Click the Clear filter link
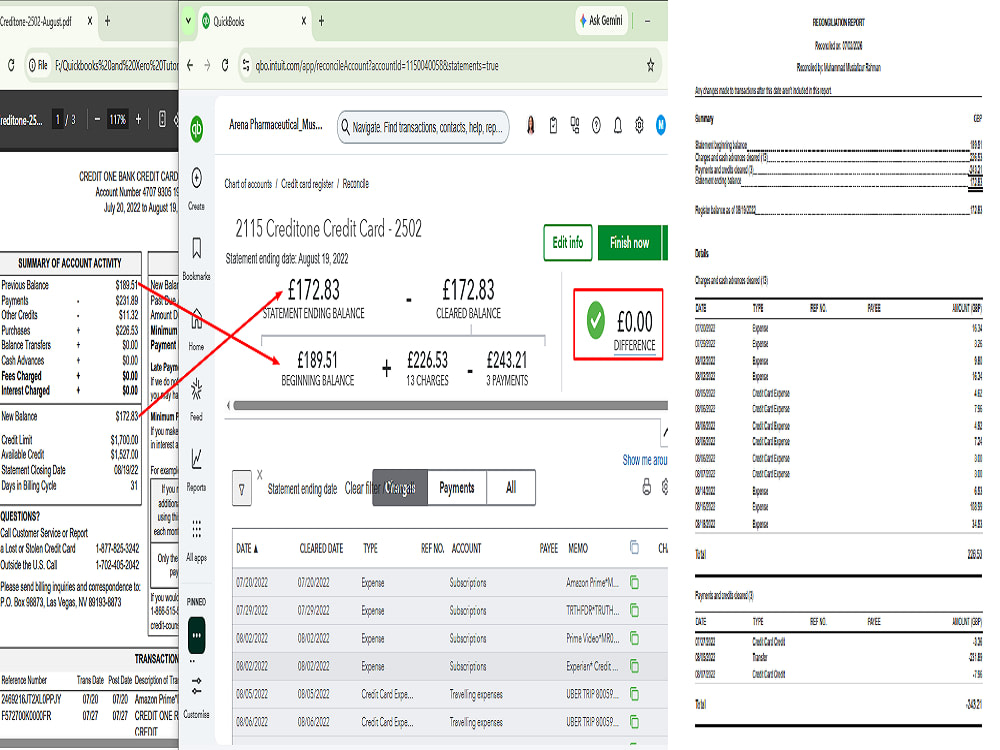The height and width of the screenshot is (750, 1000). pyautogui.click(x=363, y=489)
